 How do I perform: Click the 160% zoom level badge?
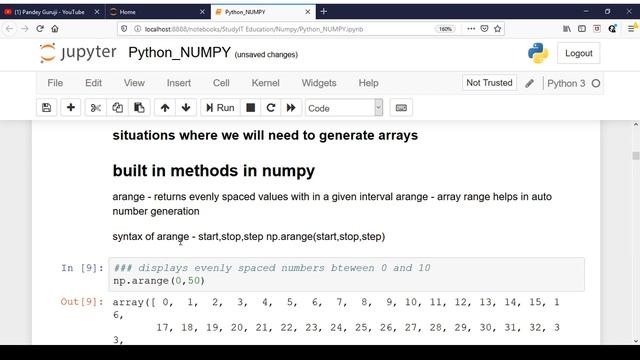pos(445,29)
